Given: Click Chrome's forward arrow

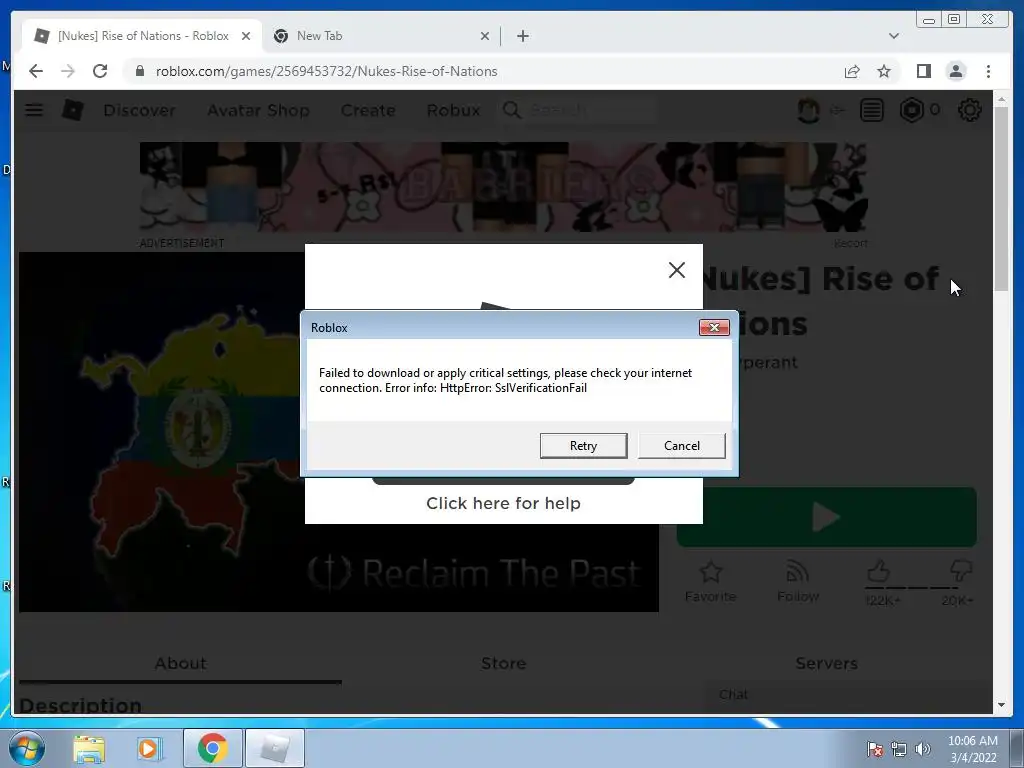Looking at the screenshot, I should pos(68,71).
